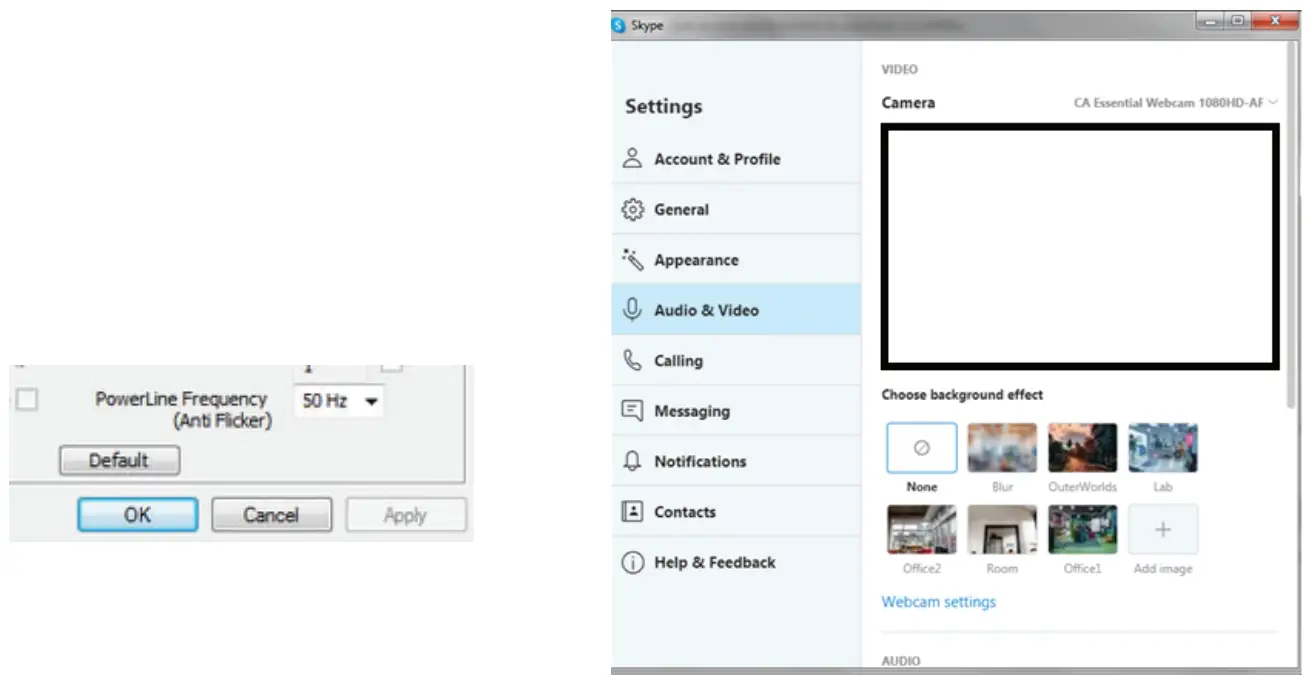
Task: Select the Blur background effect
Action: [1002, 448]
